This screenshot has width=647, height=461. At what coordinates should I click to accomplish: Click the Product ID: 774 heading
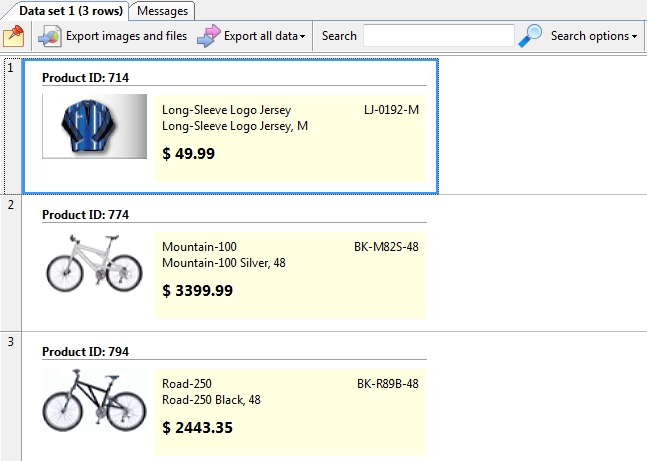click(x=85, y=214)
